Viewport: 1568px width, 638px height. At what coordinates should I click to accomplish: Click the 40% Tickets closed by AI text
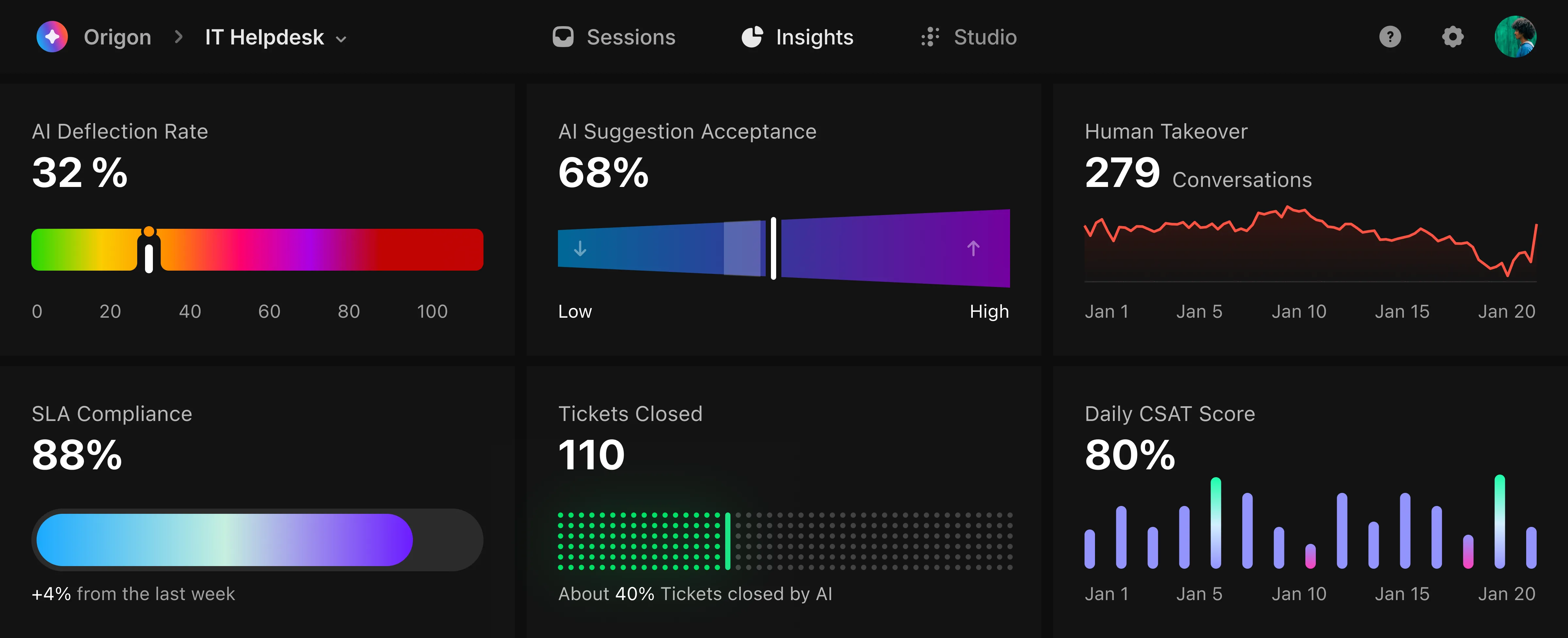click(x=695, y=594)
